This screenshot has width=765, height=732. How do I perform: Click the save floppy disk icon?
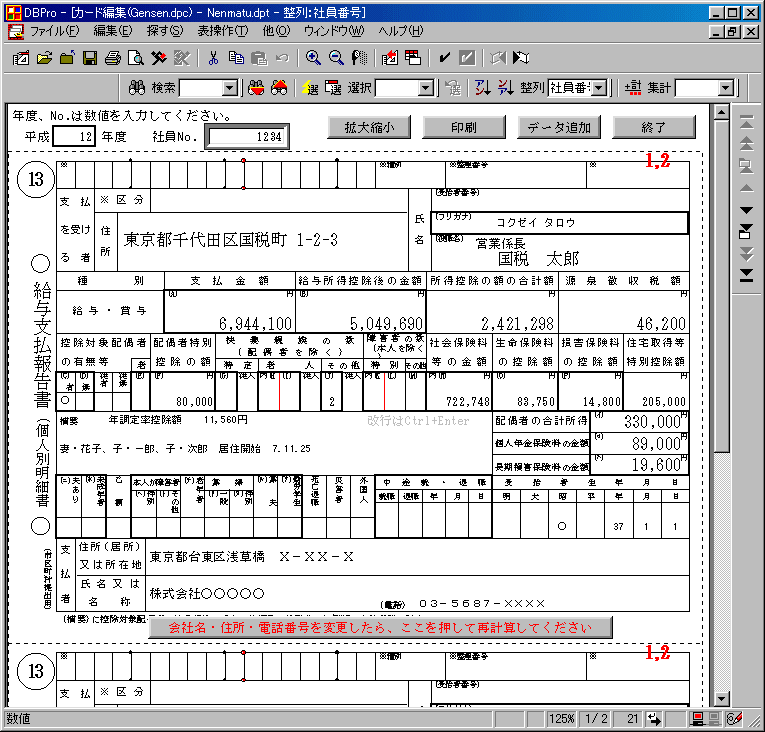[x=90, y=58]
